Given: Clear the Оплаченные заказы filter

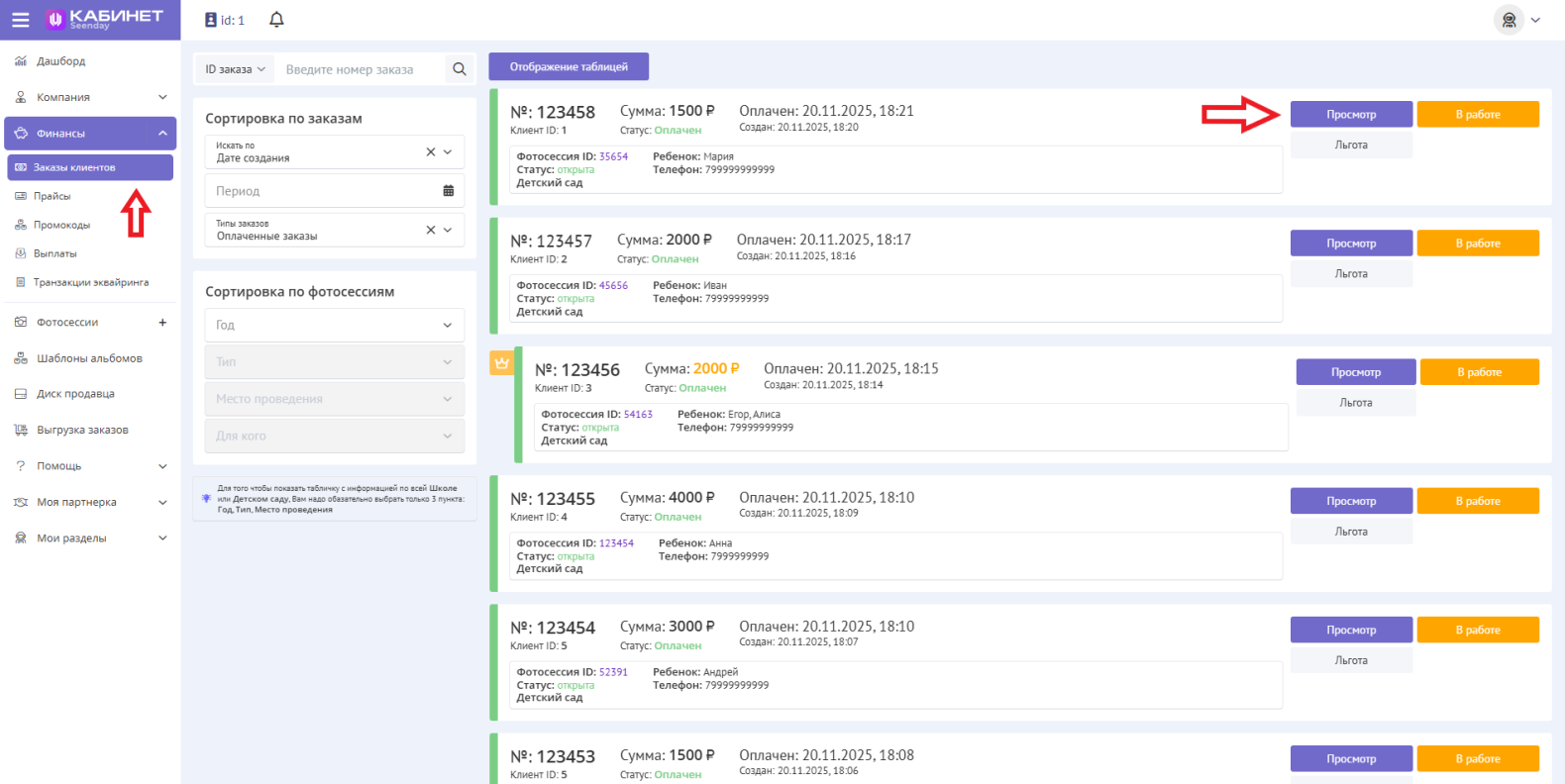Looking at the screenshot, I should (x=430, y=230).
